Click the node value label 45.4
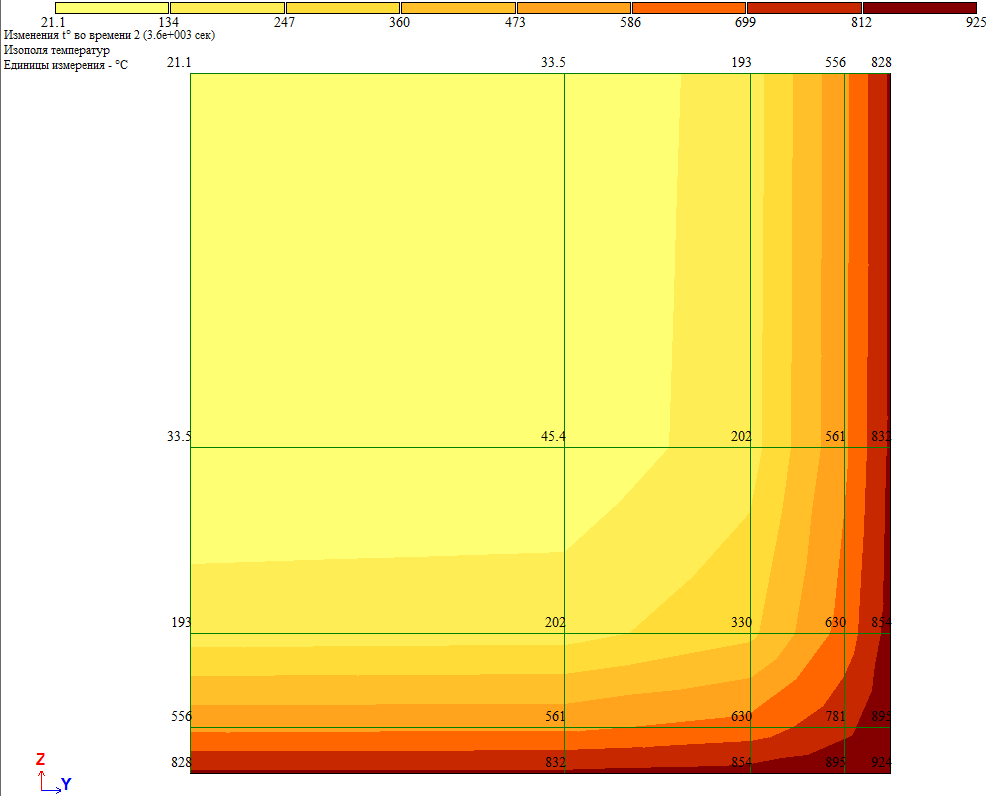The image size is (999, 796). pyautogui.click(x=553, y=437)
